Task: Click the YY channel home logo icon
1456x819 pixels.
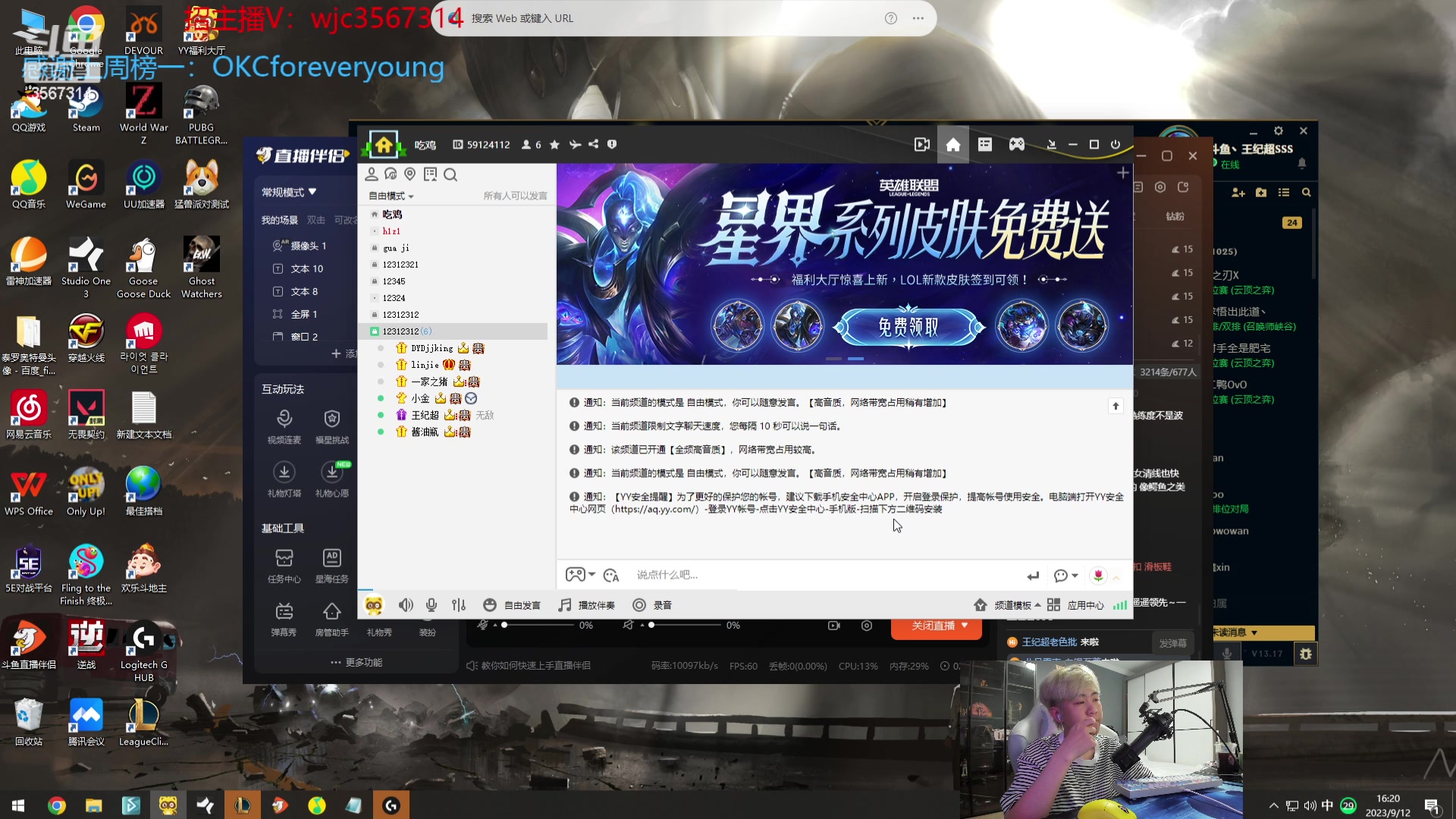Action: pyautogui.click(x=384, y=144)
